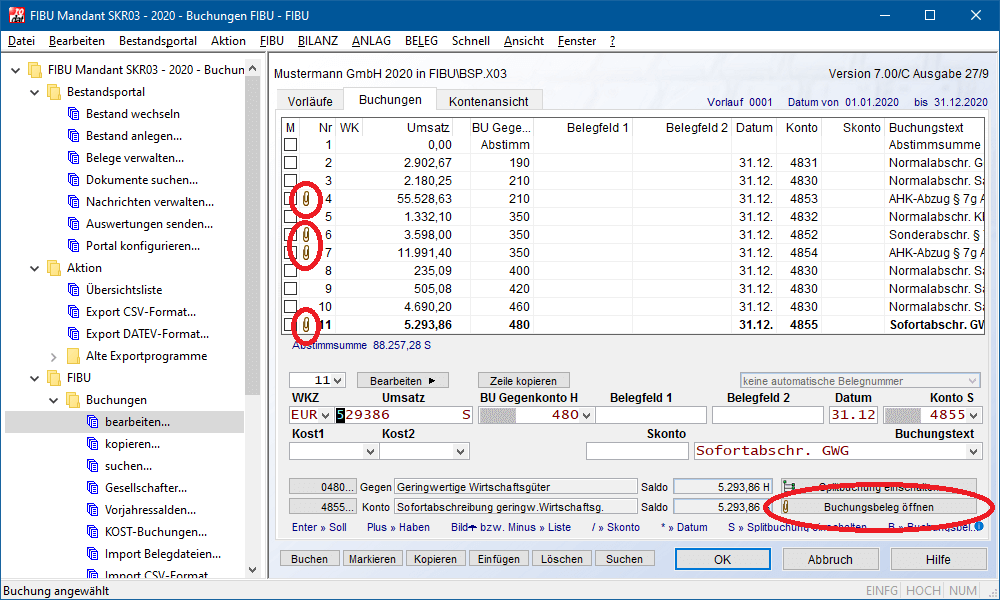Collapse the Bestandsportal tree node
This screenshot has height=600, width=1000.
[34, 92]
